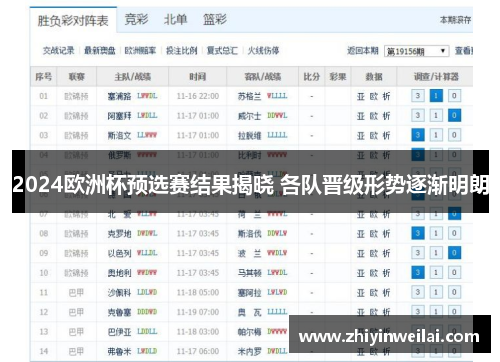
Task: Open 亚 odds data for match 02
Action: coord(361,116)
